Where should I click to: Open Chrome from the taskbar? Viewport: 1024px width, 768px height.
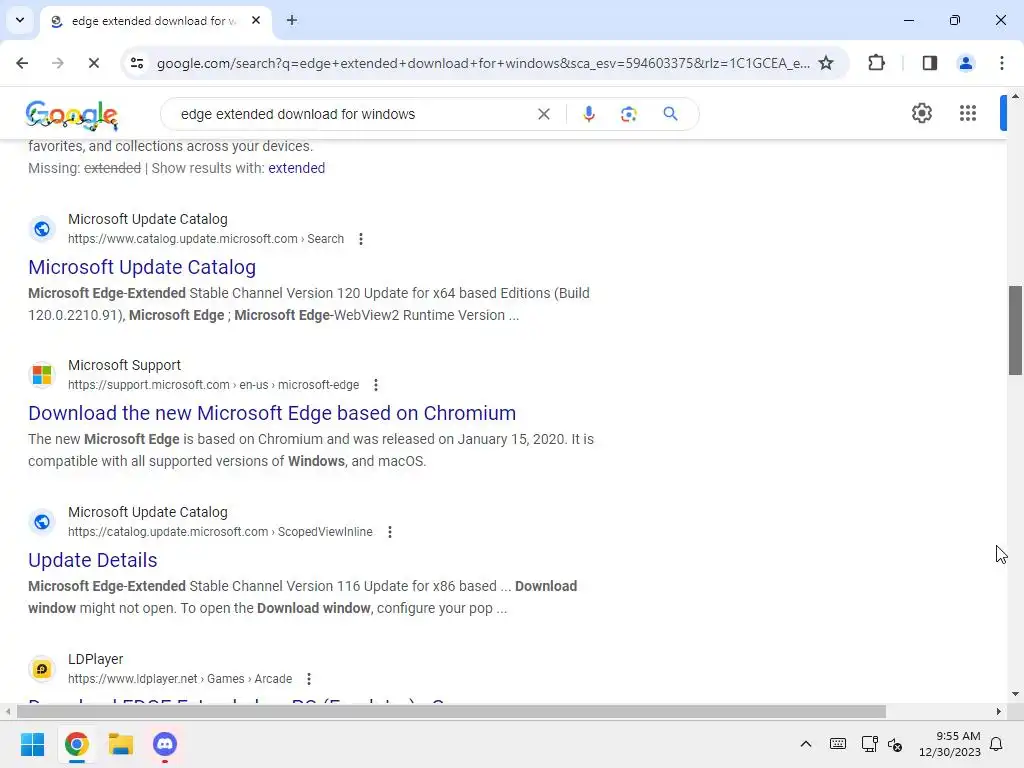click(76, 744)
